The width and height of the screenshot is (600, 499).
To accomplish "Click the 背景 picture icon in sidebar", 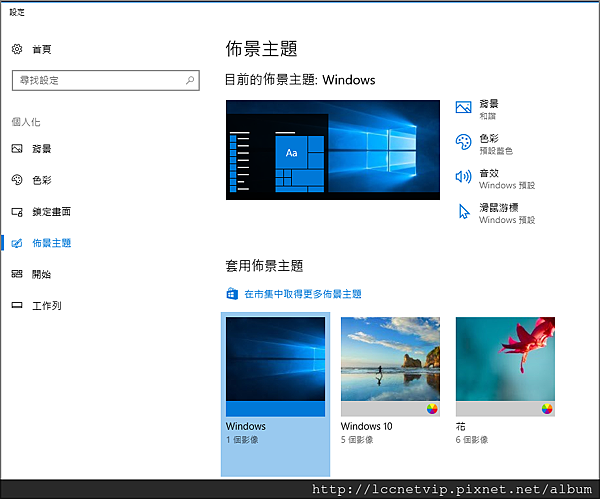I will pyautogui.click(x=17, y=148).
